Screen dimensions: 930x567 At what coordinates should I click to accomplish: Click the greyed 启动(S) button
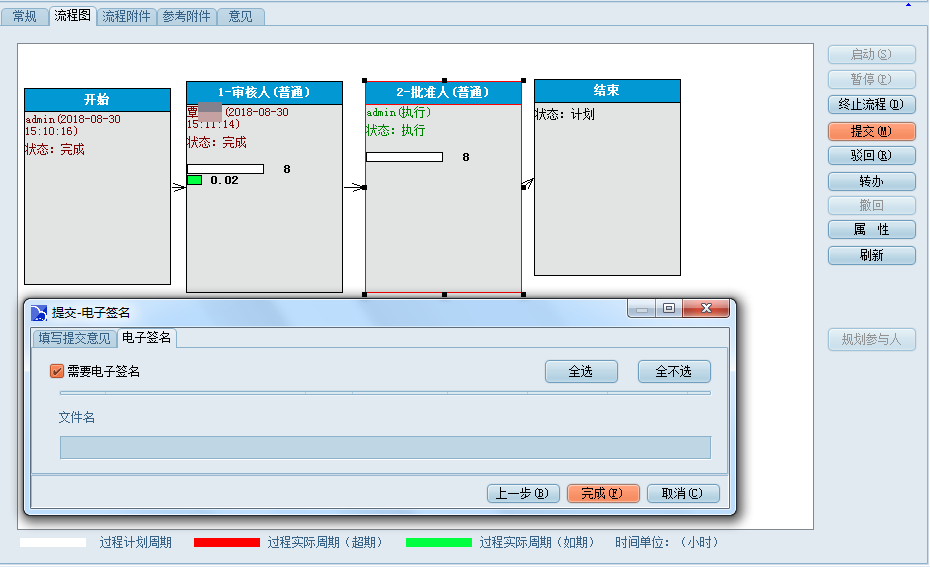pyautogui.click(x=871, y=55)
